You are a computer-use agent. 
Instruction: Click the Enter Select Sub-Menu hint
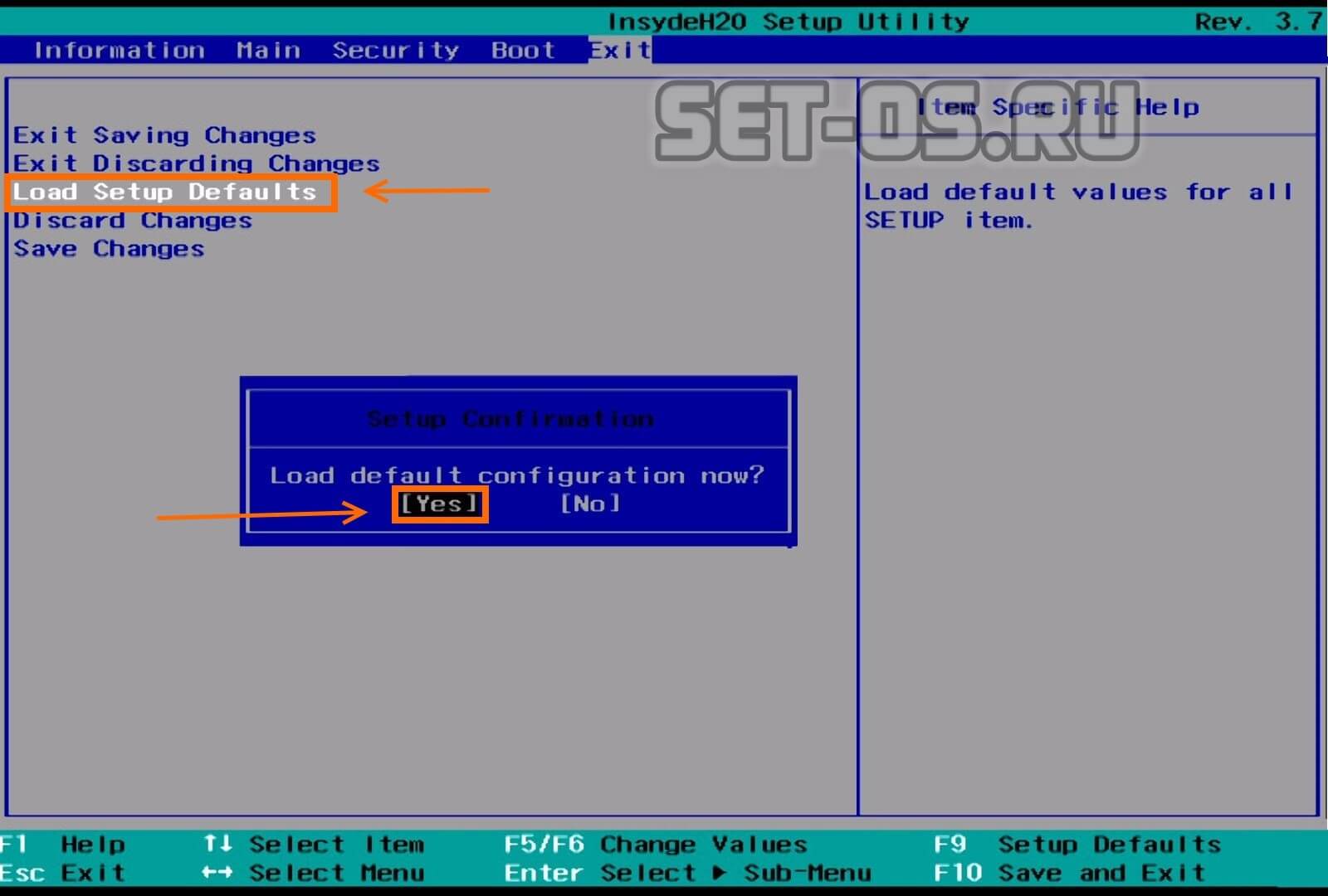(x=688, y=873)
